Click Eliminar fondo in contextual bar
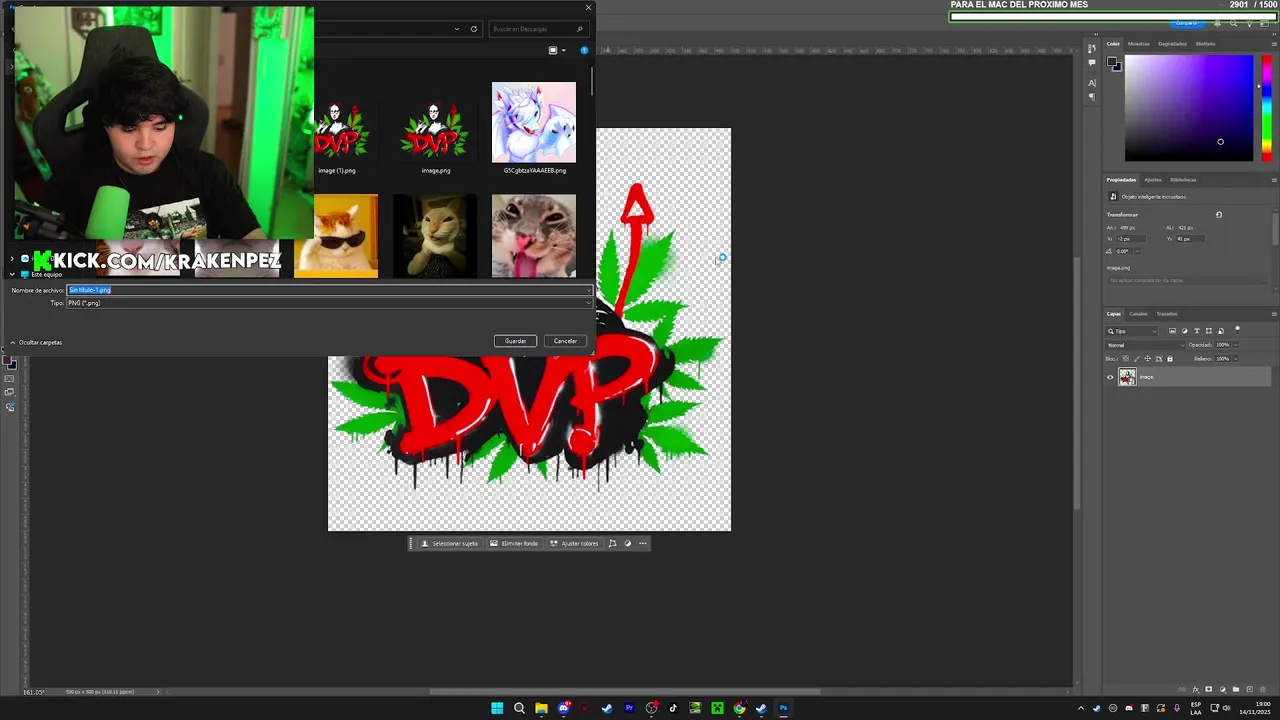Image resolution: width=1280 pixels, height=720 pixels. pyautogui.click(x=514, y=544)
